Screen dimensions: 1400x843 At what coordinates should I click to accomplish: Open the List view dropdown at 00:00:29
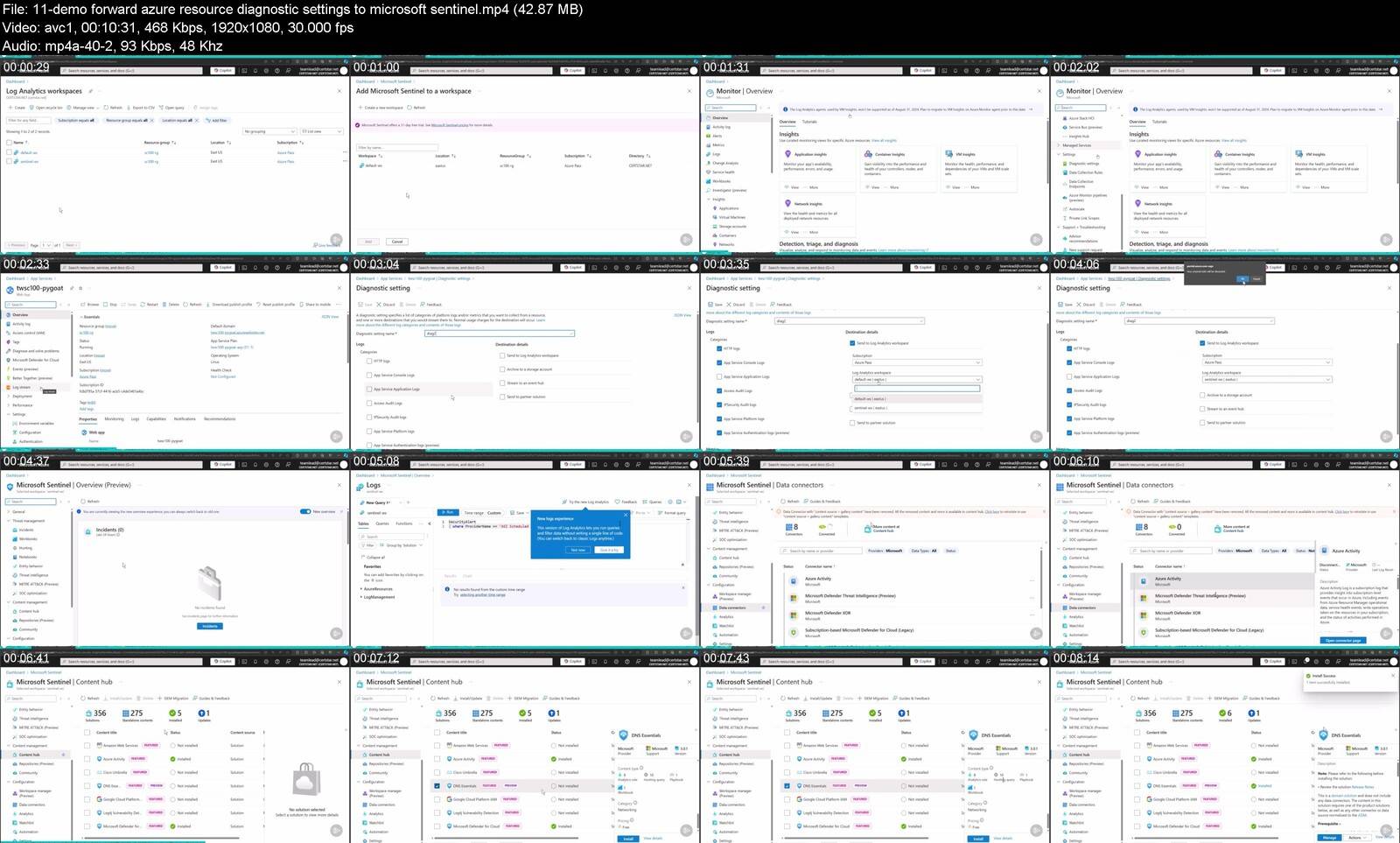pyautogui.click(x=322, y=131)
